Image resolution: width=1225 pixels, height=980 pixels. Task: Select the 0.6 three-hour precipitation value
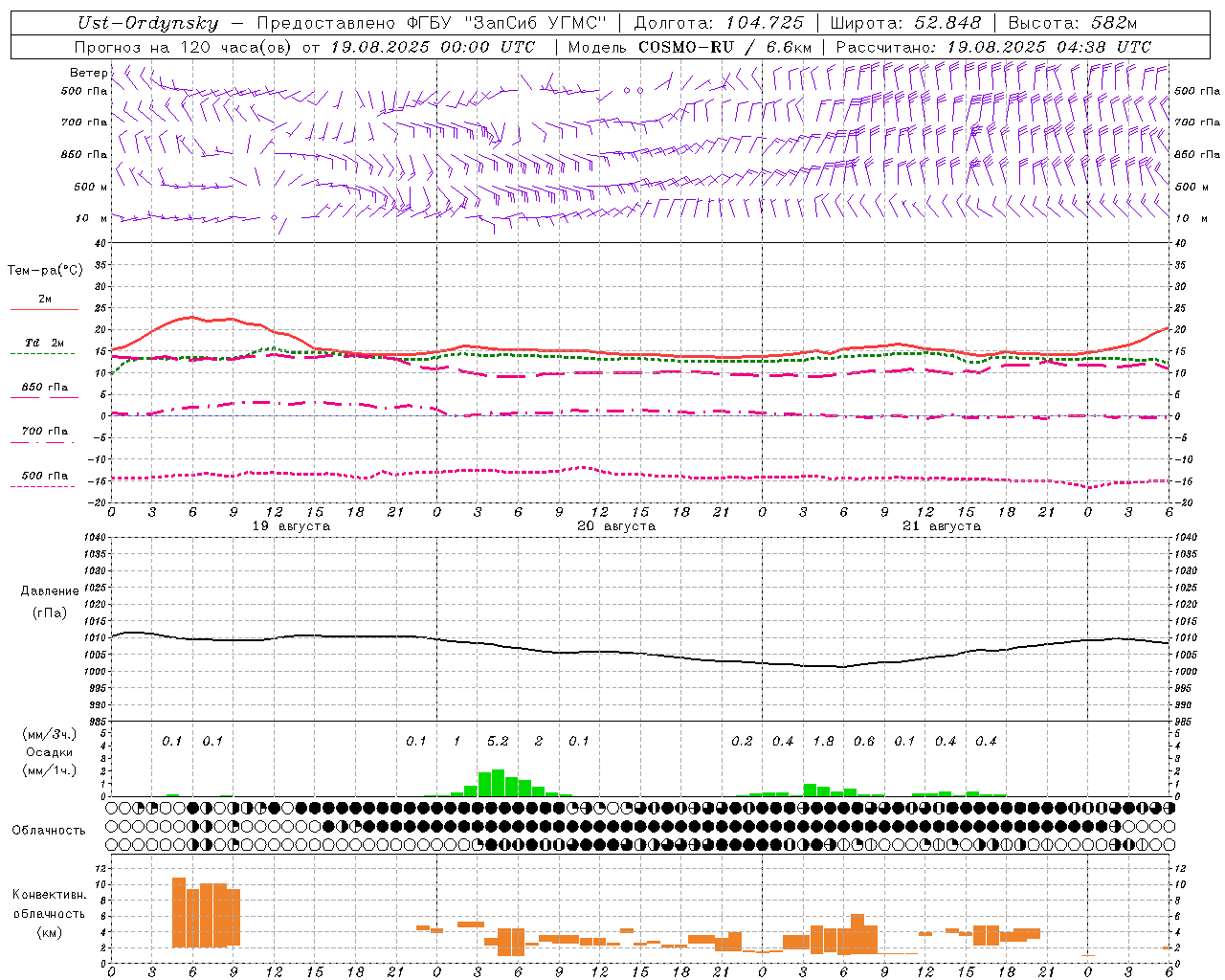(x=864, y=742)
